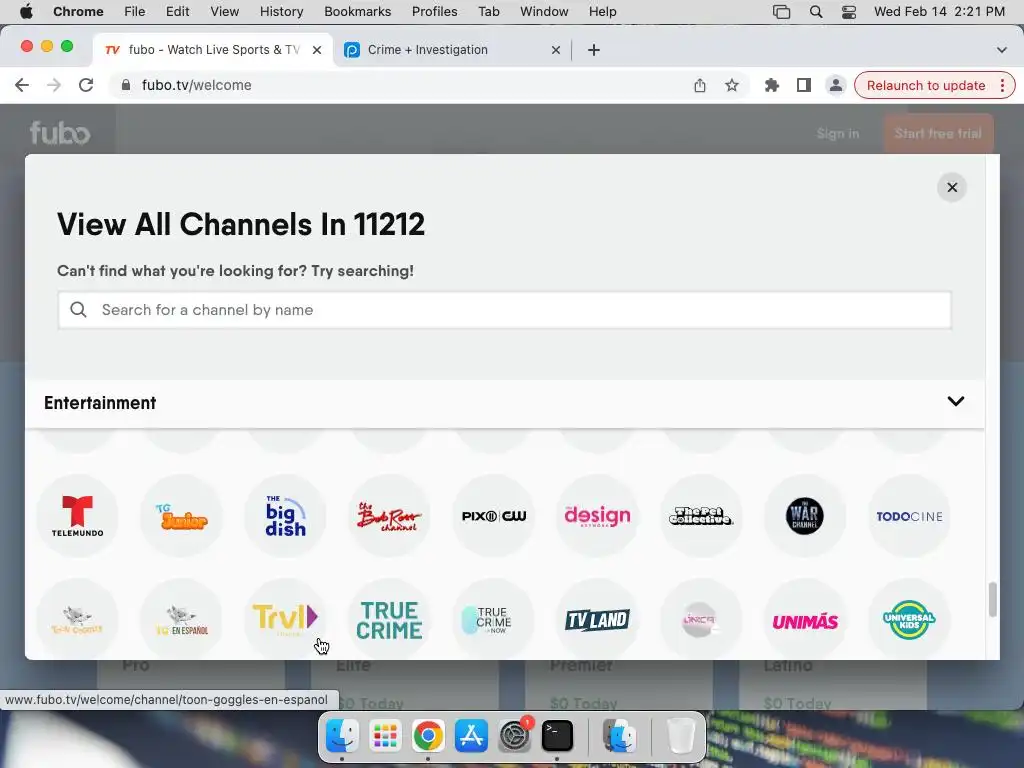
Task: Select the Design Network channel logo
Action: pos(597,516)
